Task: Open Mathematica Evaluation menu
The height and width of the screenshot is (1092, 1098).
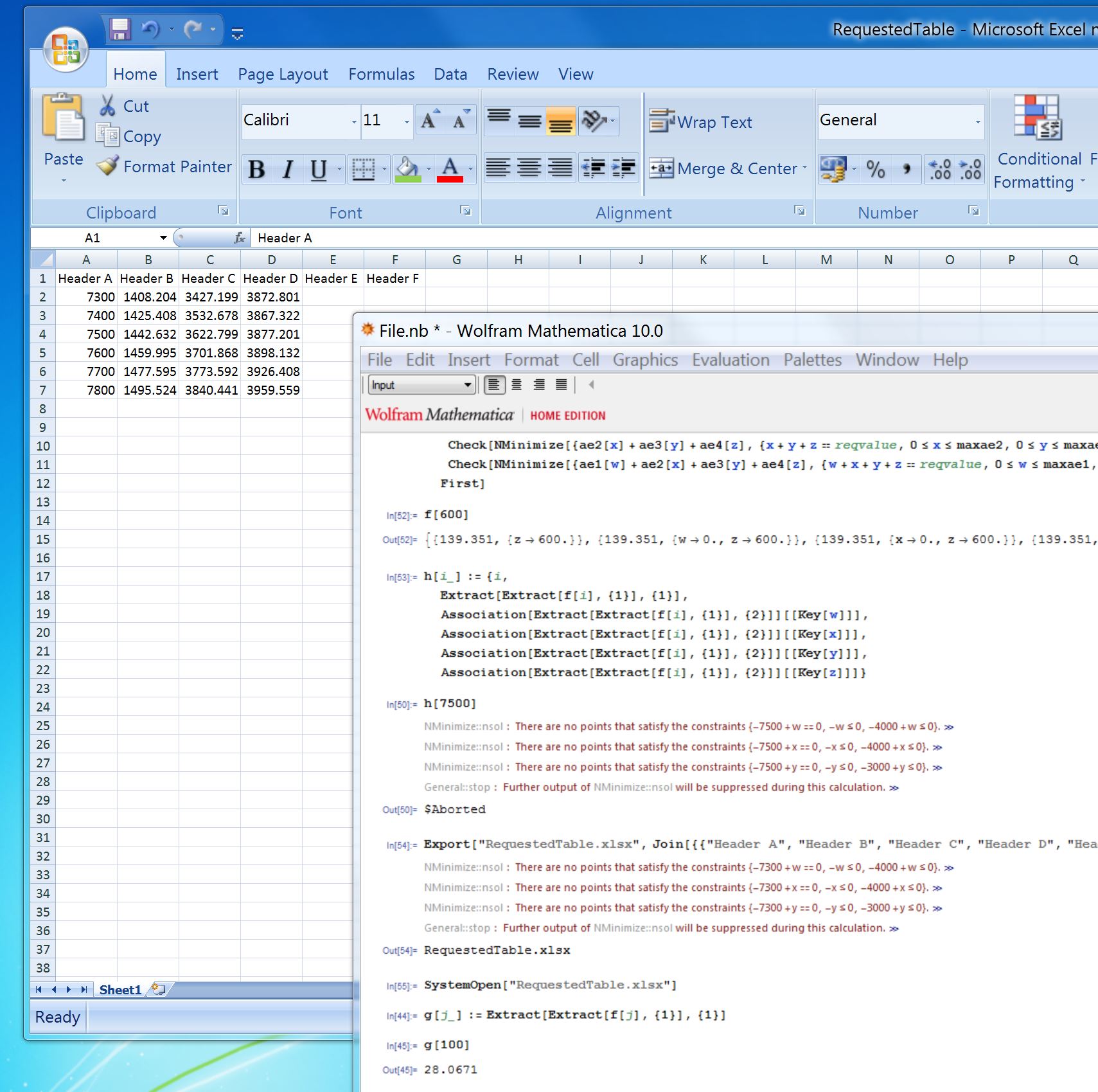Action: pyautogui.click(x=731, y=360)
